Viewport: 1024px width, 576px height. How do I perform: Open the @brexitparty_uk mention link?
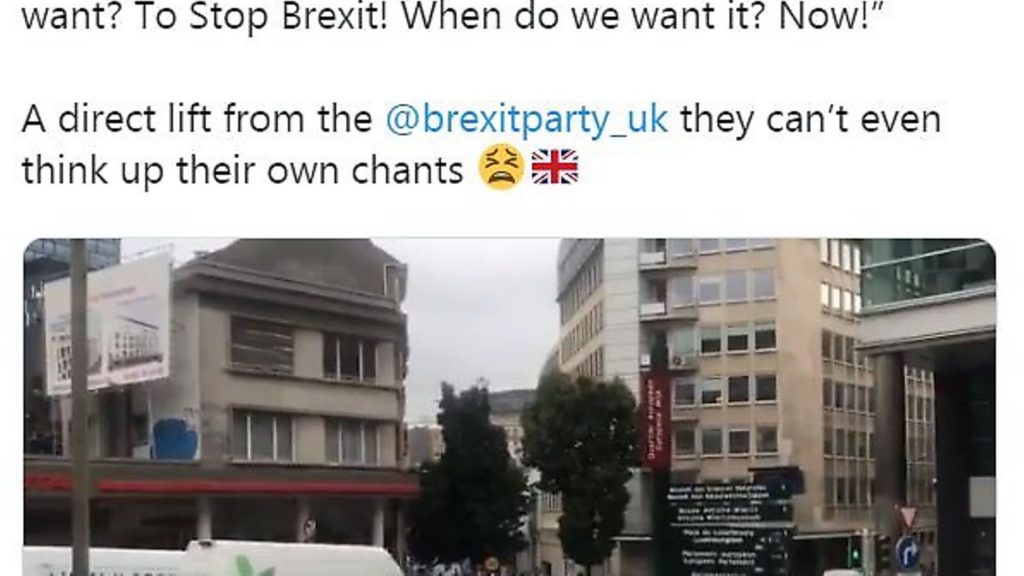click(x=526, y=120)
